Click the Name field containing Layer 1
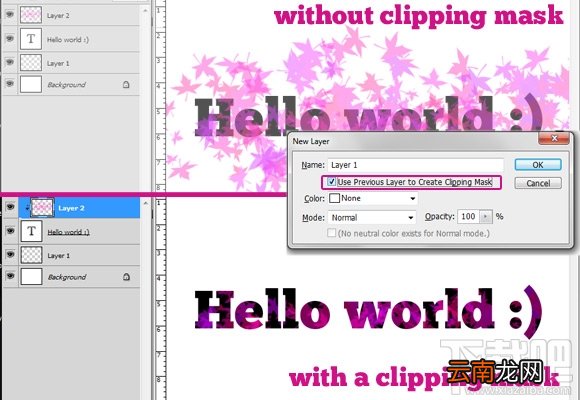 coord(415,165)
